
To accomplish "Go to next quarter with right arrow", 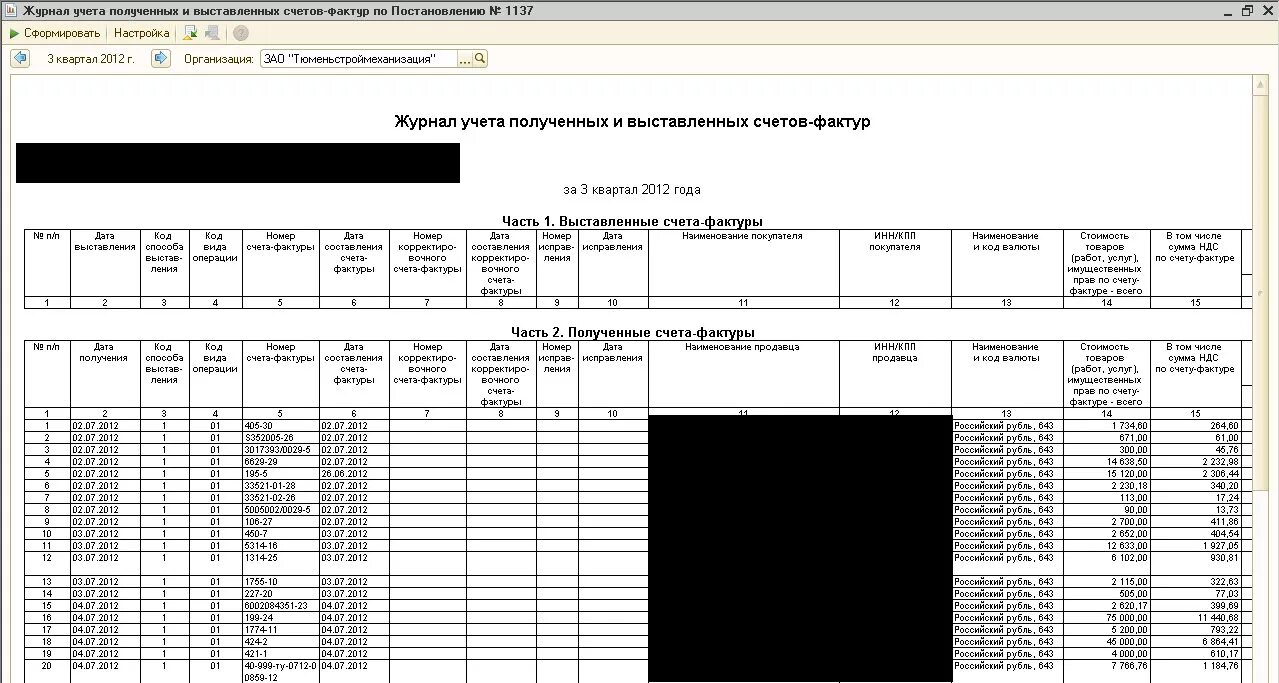I will (x=161, y=59).
